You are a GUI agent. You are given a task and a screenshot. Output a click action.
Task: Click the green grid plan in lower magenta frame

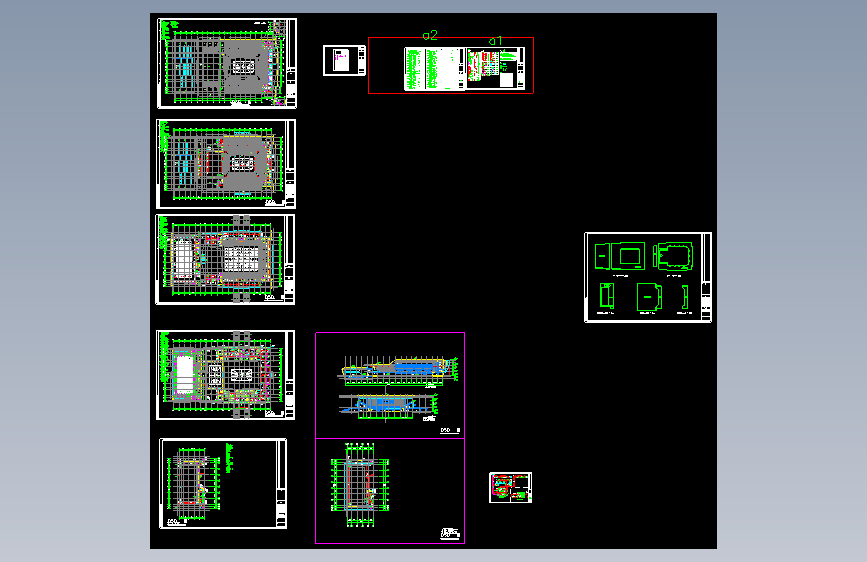click(x=360, y=484)
